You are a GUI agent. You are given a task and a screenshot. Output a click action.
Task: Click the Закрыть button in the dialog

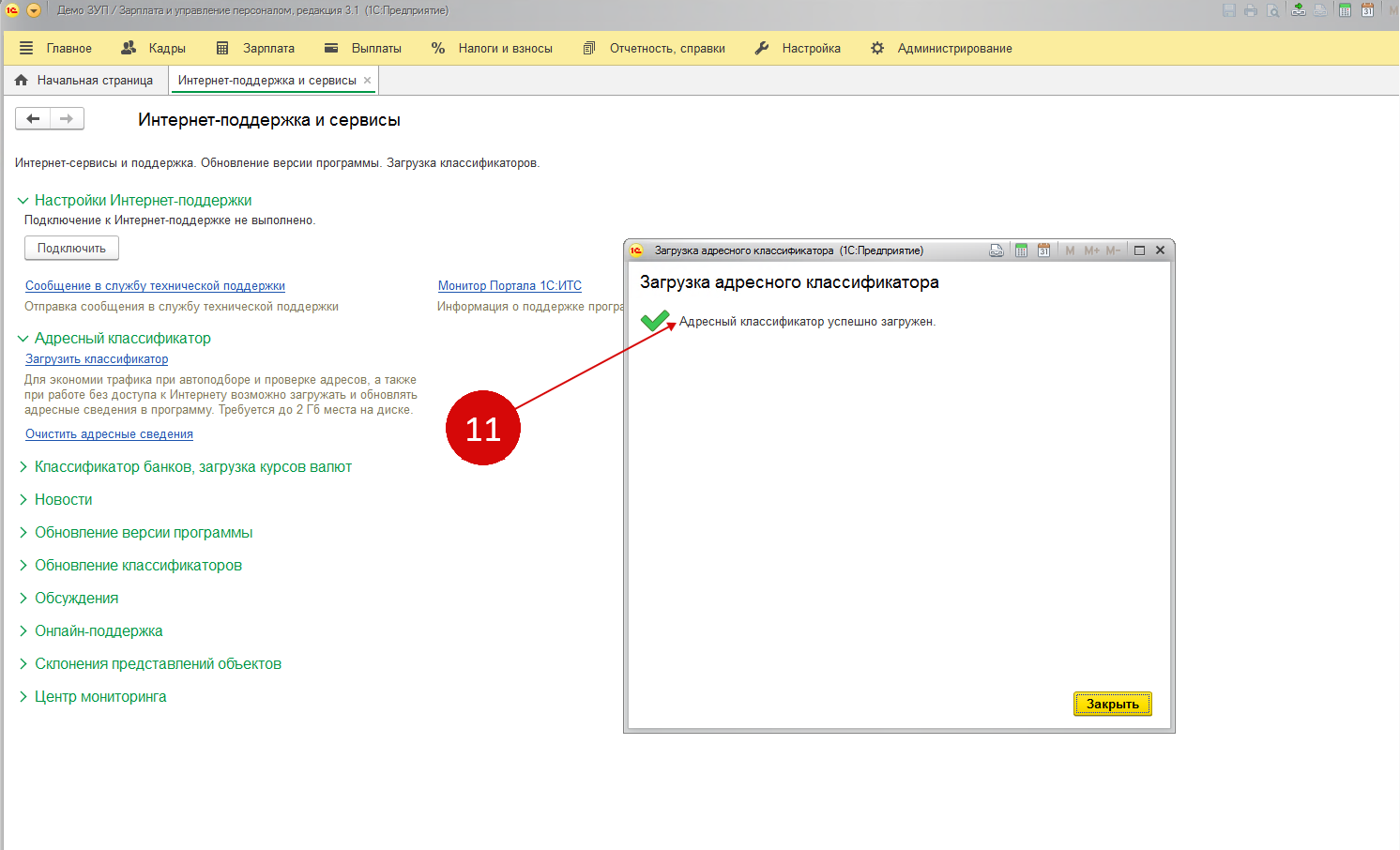1112,704
